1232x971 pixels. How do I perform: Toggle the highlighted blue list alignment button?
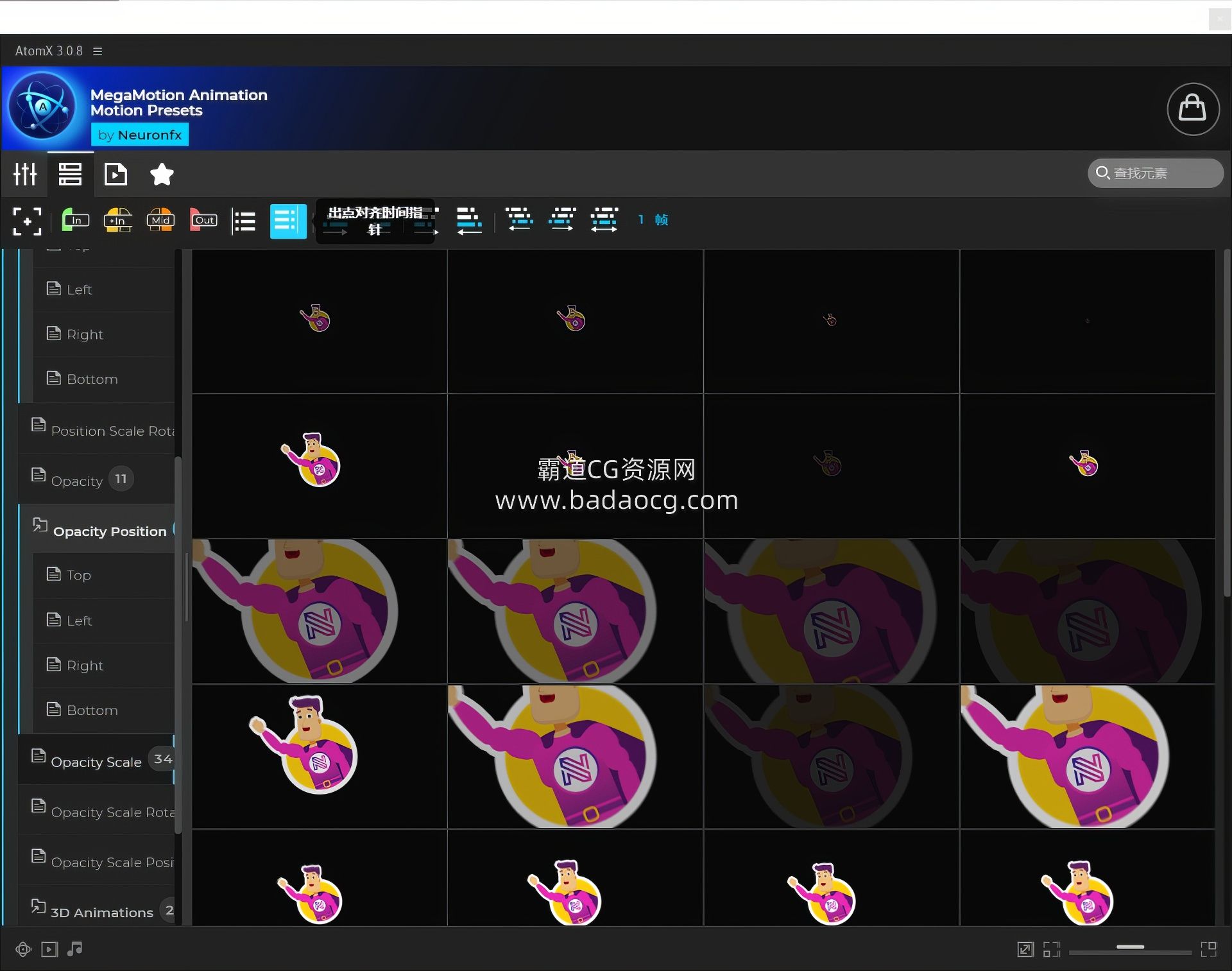(288, 221)
